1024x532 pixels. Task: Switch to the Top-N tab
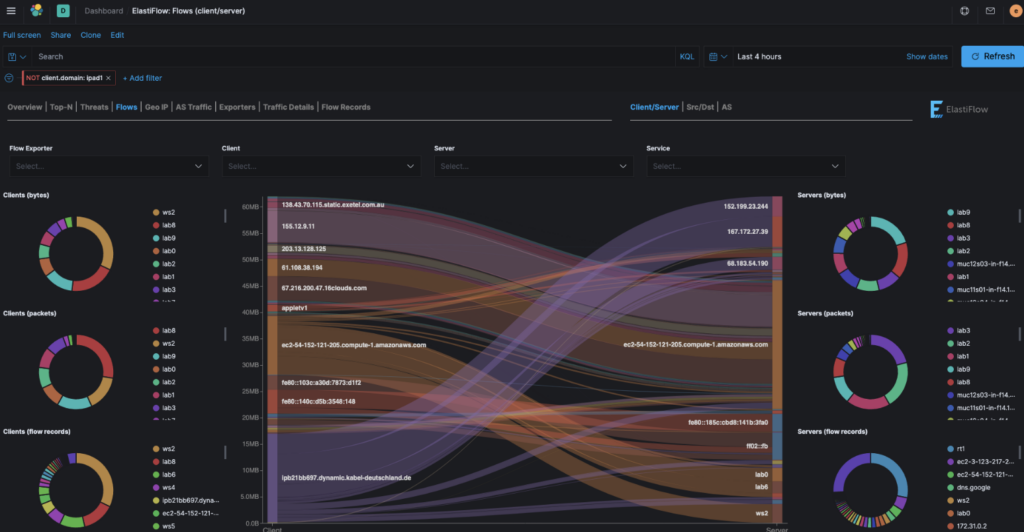click(x=61, y=107)
